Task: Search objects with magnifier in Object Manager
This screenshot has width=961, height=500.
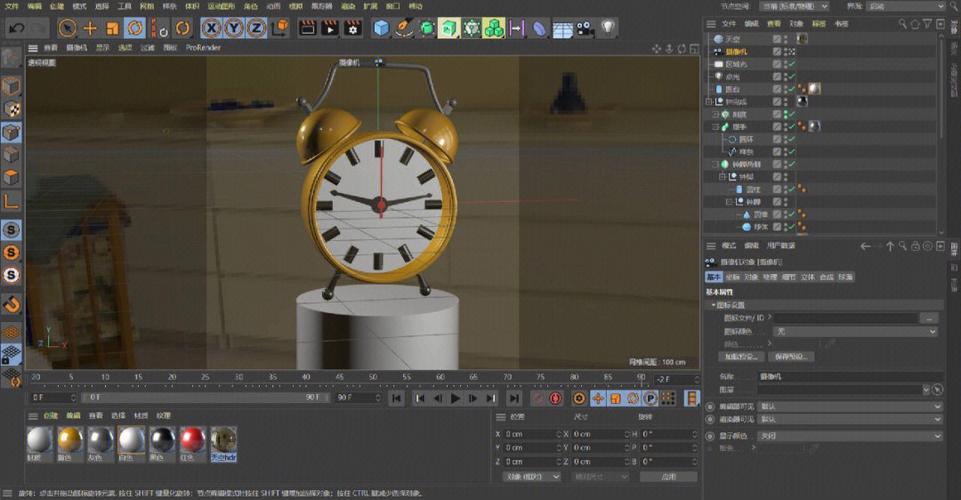Action: (903, 24)
